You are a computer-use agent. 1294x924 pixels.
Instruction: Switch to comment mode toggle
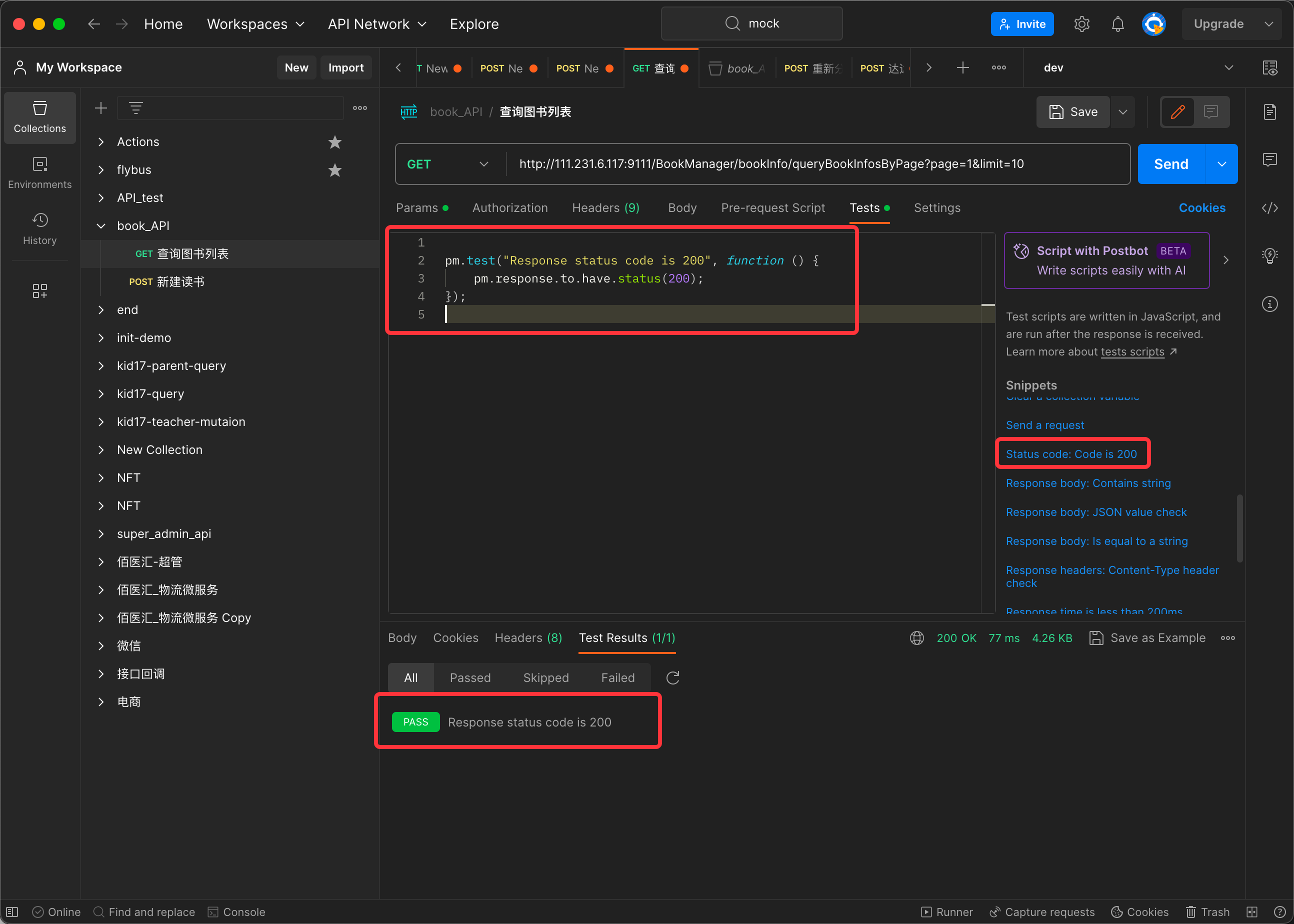[x=1210, y=111]
